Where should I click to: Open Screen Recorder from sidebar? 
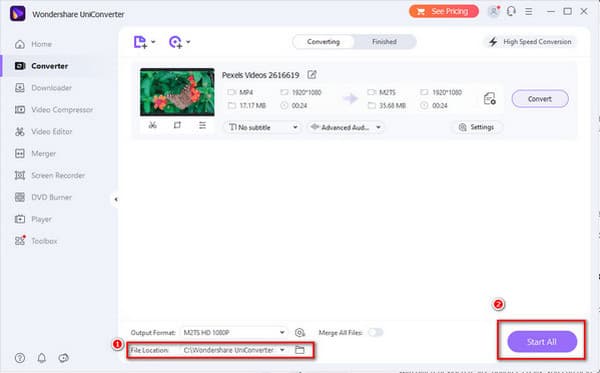pos(49,175)
